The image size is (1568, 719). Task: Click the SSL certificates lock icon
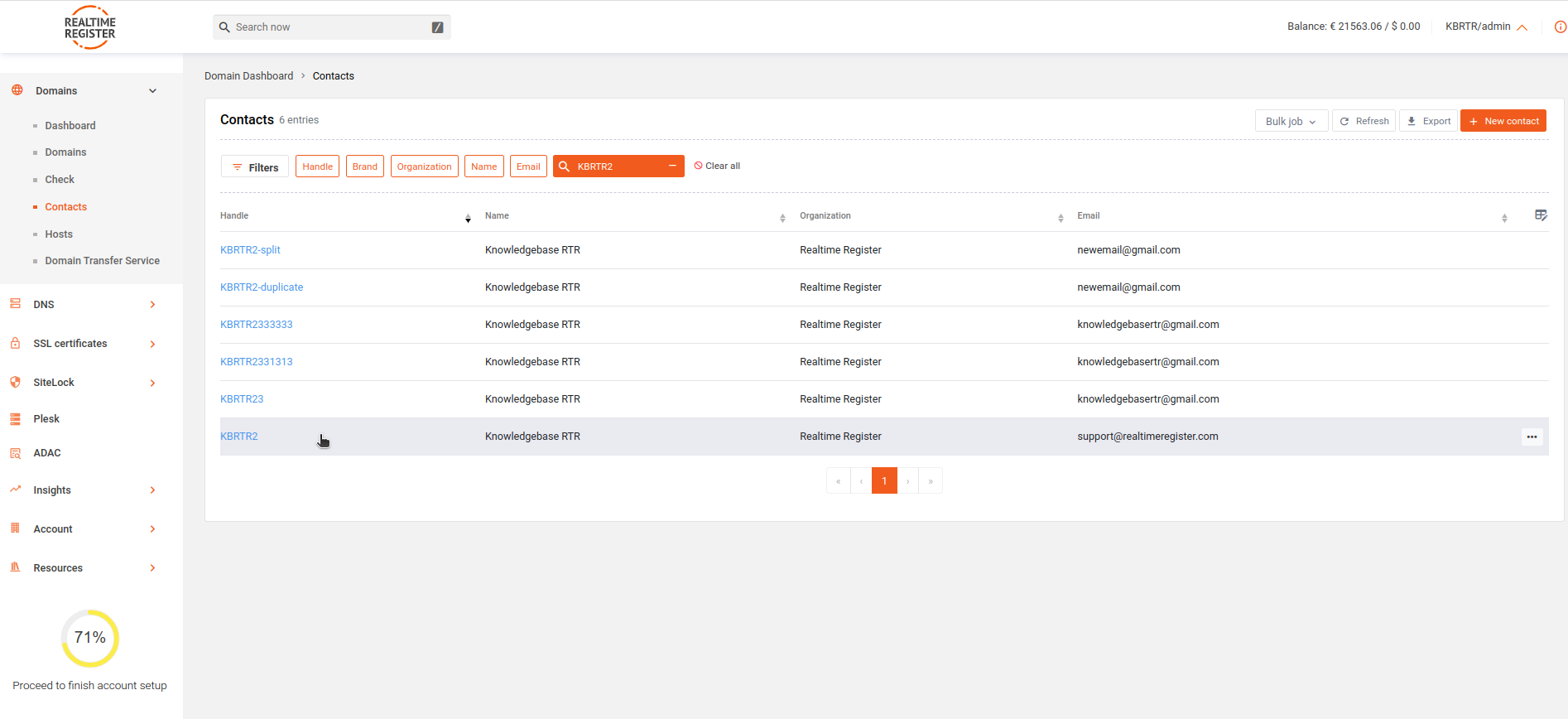(16, 343)
